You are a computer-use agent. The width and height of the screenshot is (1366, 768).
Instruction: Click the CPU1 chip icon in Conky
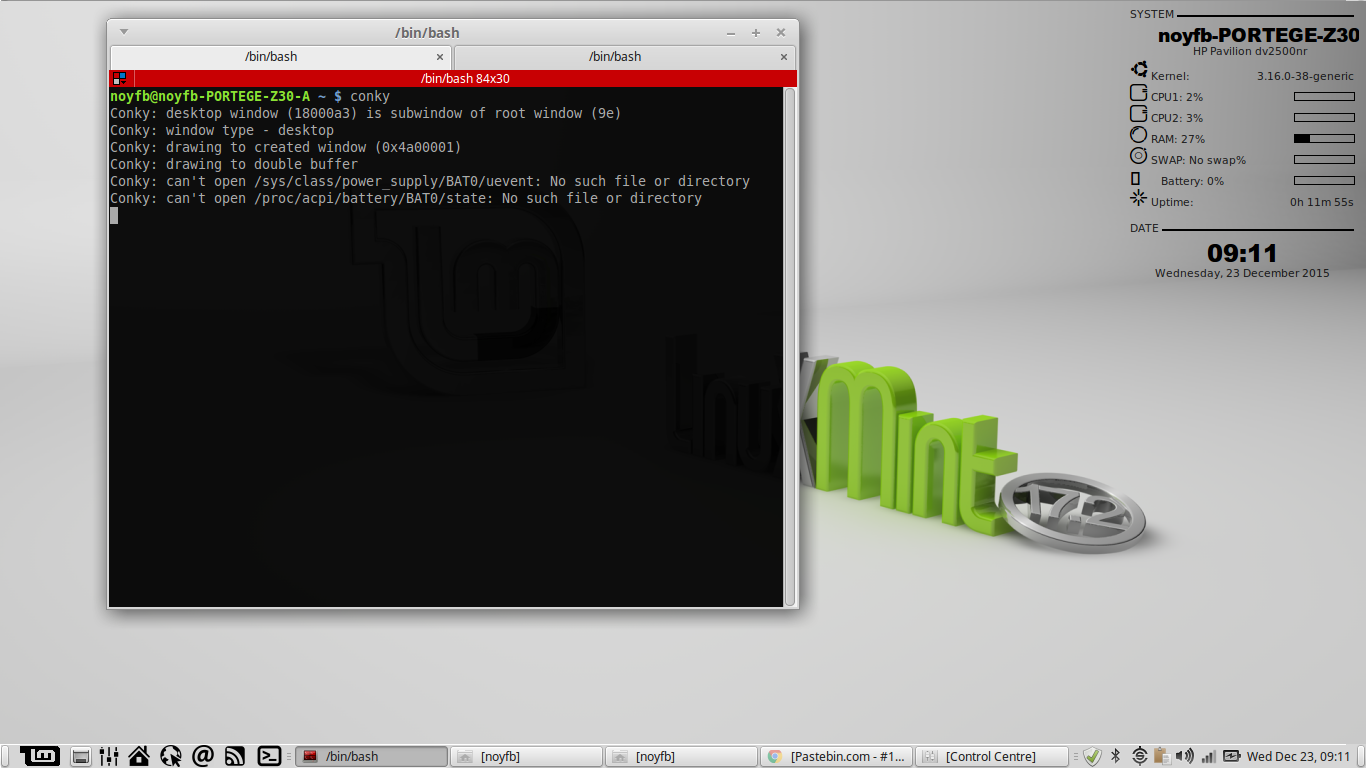1138,93
